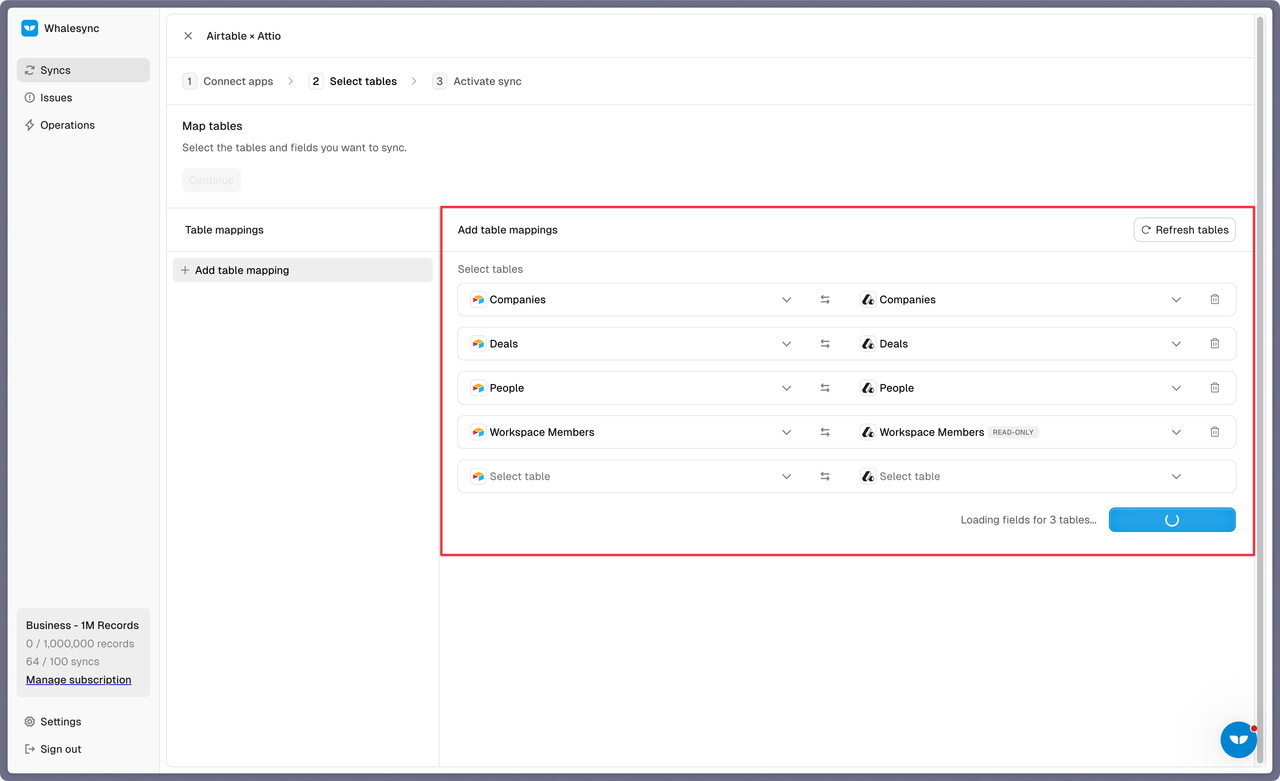This screenshot has height=781, width=1280.
Task: Open the Airtable Workspace Members dropdown
Action: pyautogui.click(x=632, y=432)
